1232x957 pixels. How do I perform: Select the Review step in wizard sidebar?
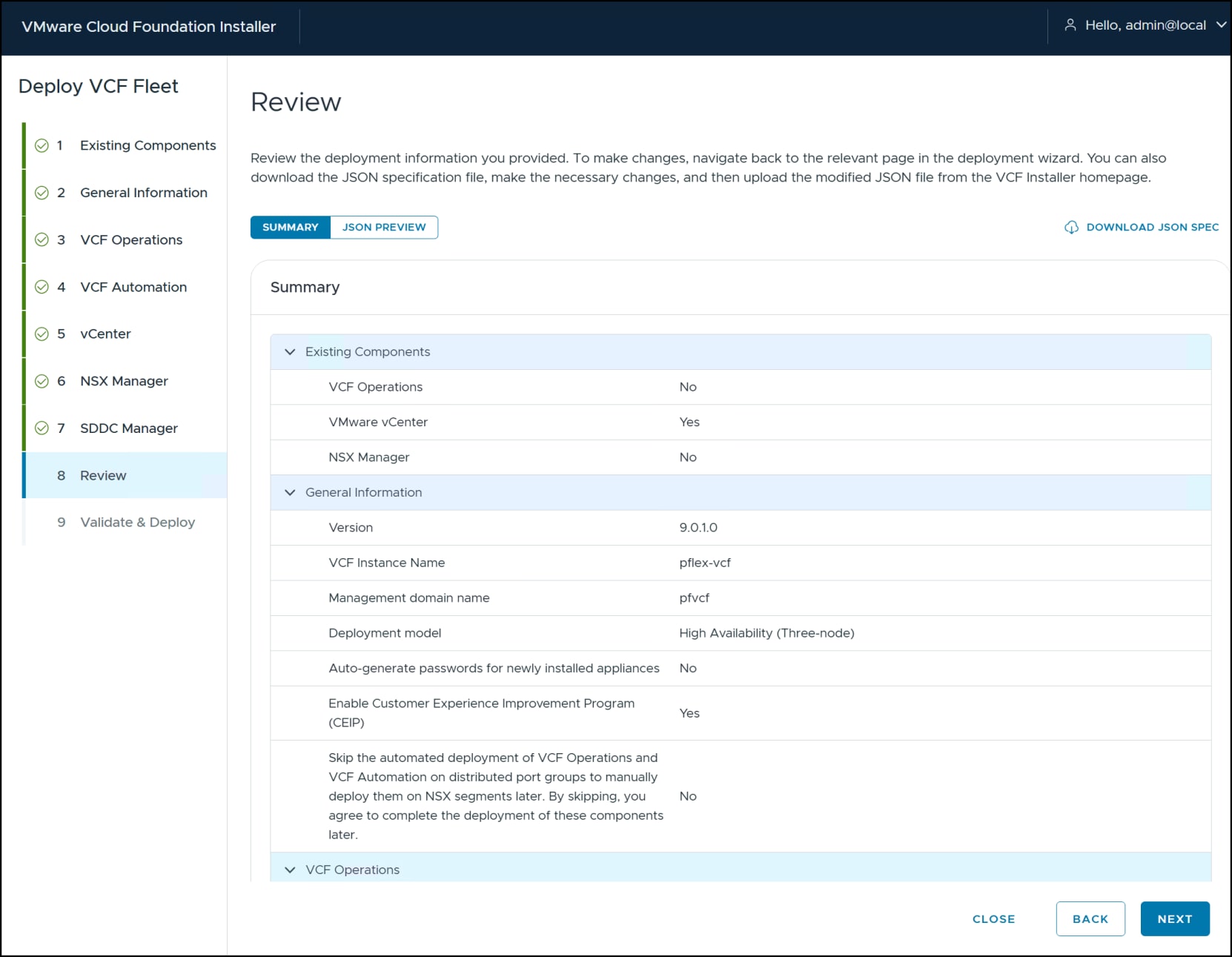(x=103, y=475)
